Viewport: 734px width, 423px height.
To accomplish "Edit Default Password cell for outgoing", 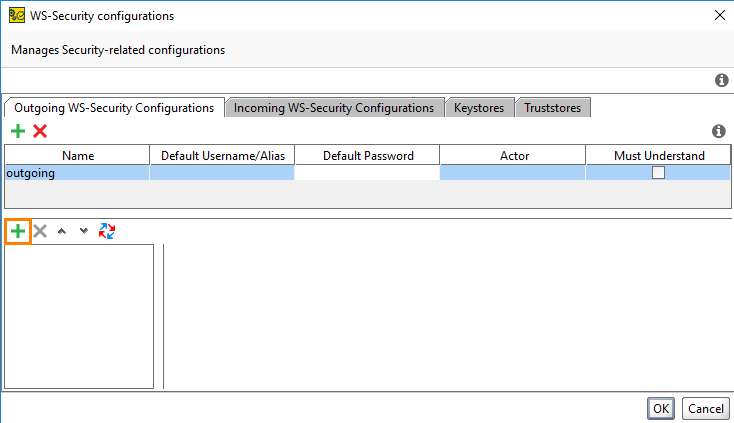I will (367, 173).
